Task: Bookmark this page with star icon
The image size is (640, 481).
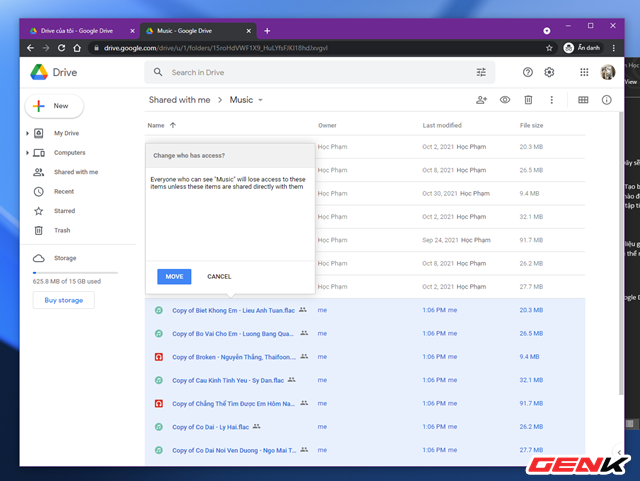Action: [549, 48]
